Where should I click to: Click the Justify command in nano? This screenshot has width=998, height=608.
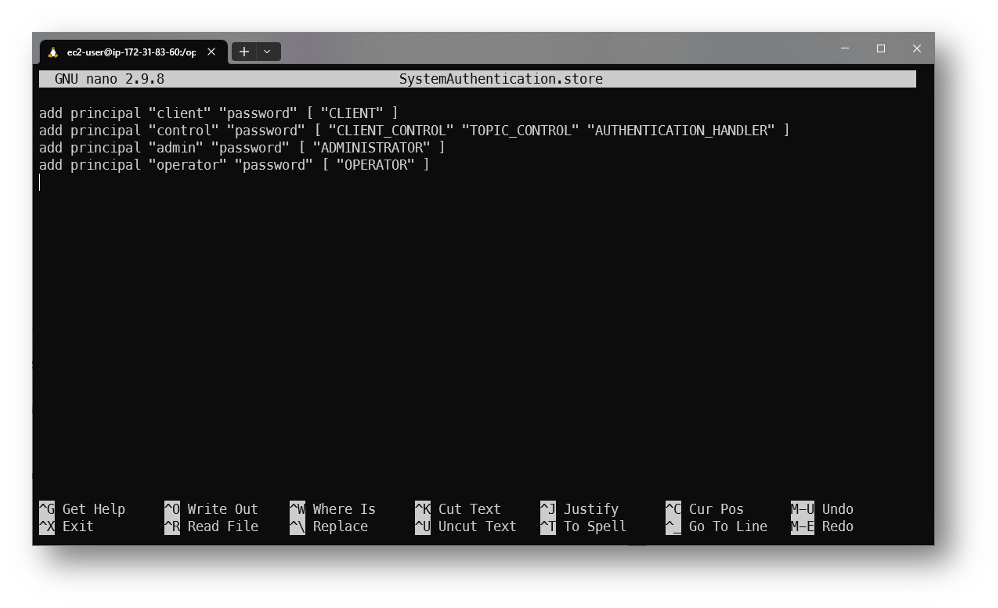(592, 509)
